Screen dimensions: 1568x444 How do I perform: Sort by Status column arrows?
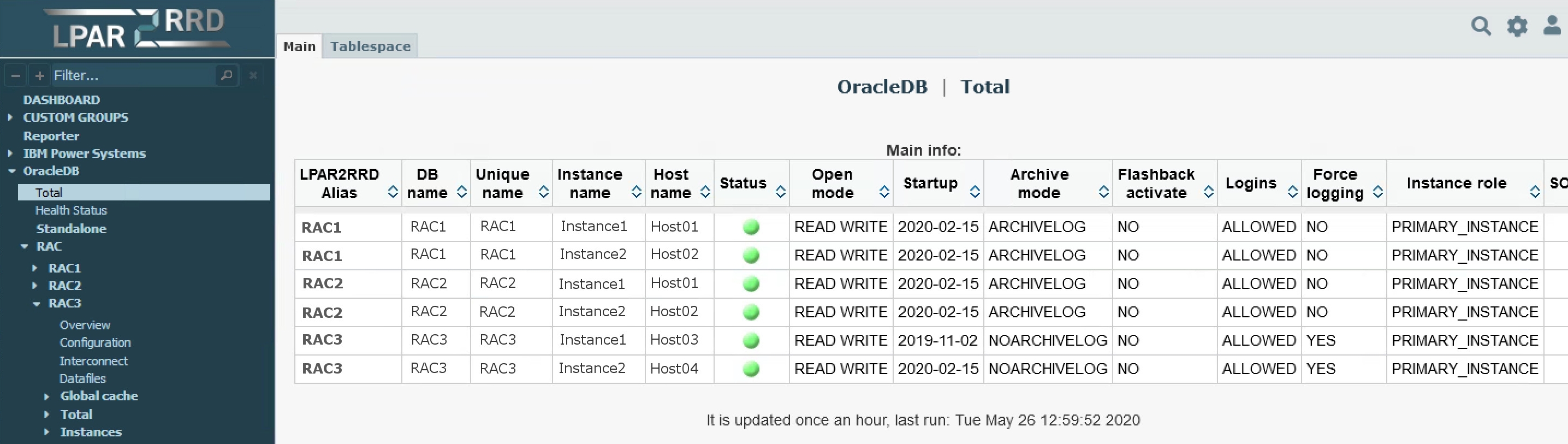point(780,192)
